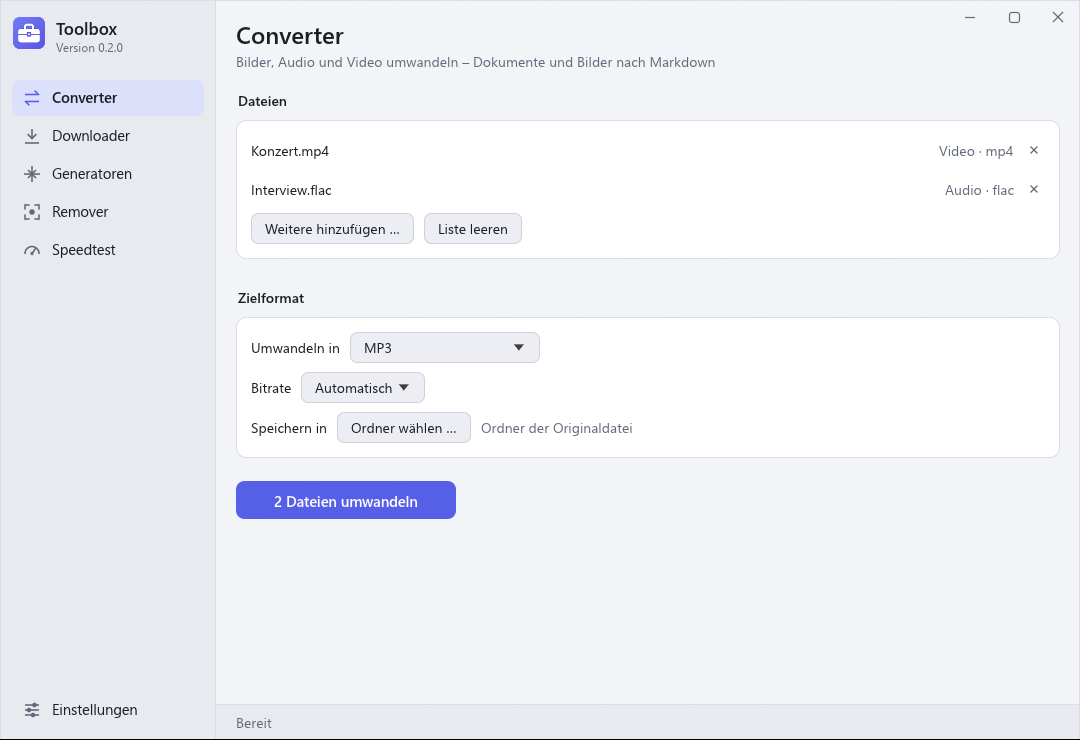
Task: Switch to the Downloader section
Action: tap(108, 136)
